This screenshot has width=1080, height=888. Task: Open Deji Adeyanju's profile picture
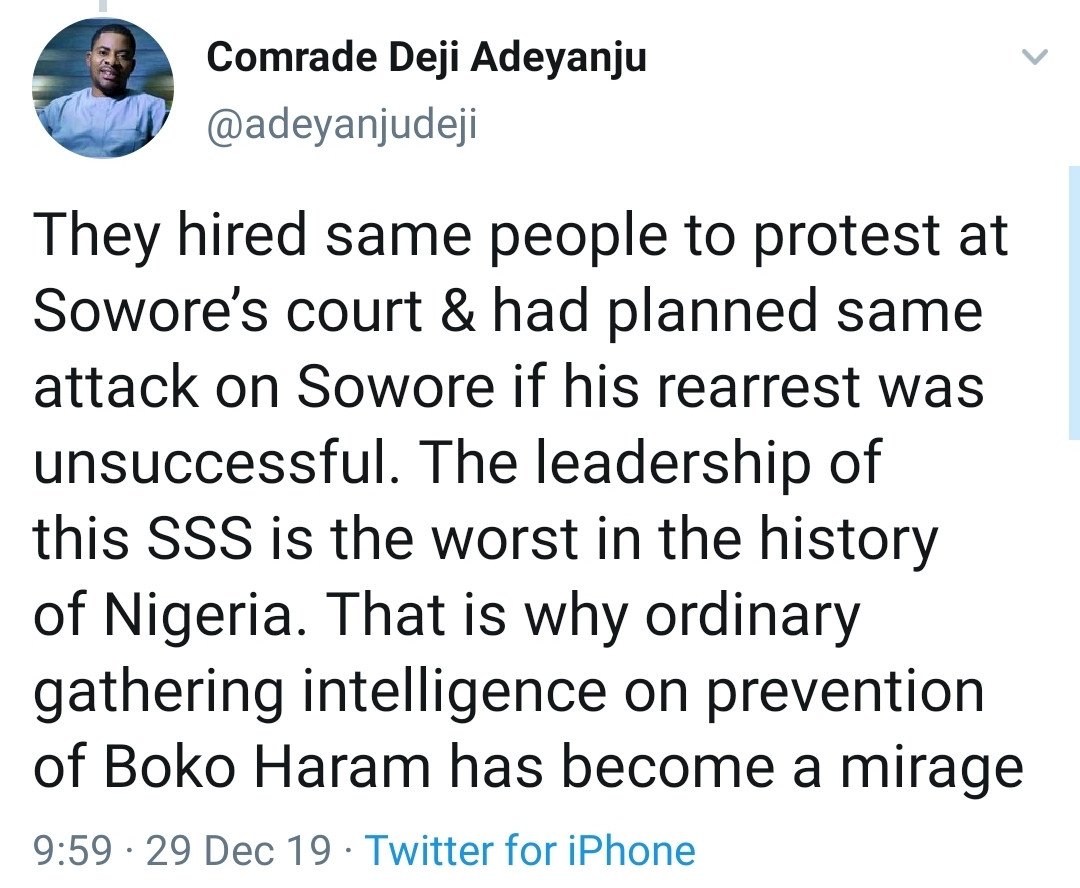[x=103, y=88]
